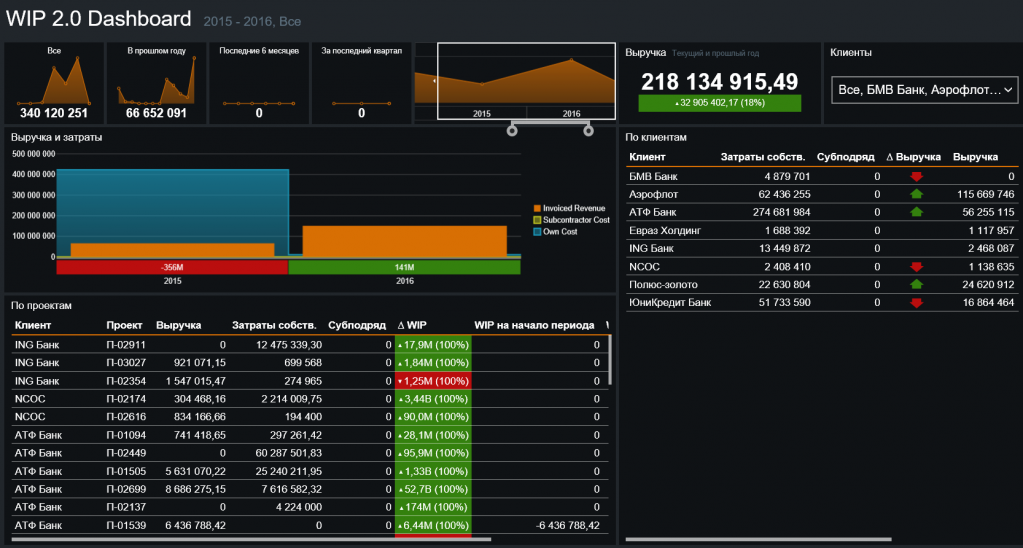Screen dimensions: 1023x548
Task: Click the red 1,25M (100%) WIP cell
Action: 433,381
